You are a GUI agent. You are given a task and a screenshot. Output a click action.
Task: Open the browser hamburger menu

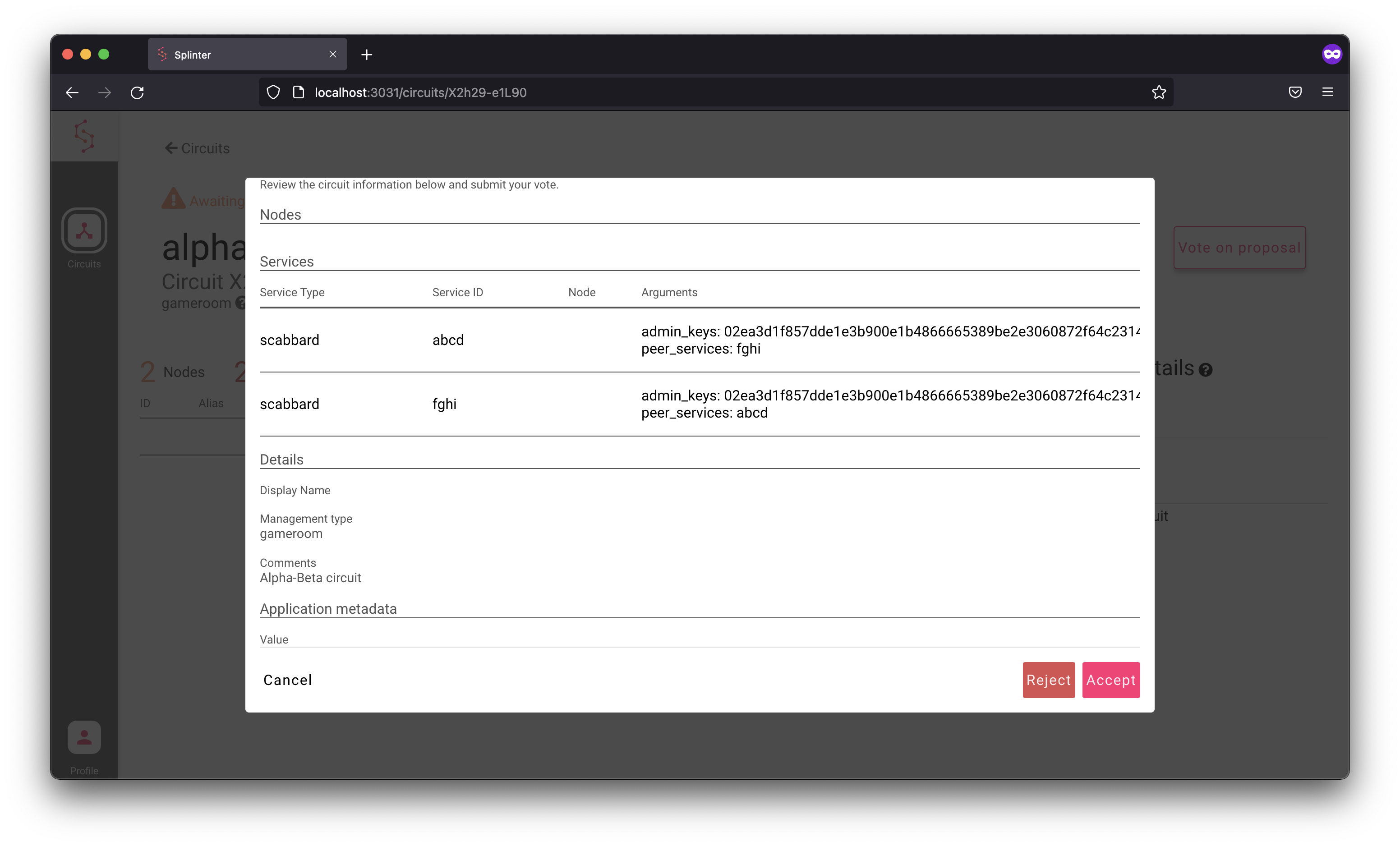1327,92
